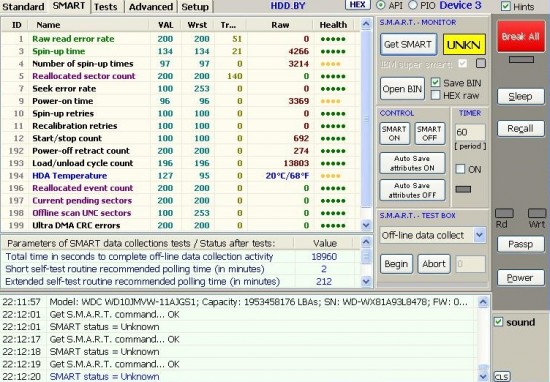Click Raw read error rate health dots

(x=333, y=39)
